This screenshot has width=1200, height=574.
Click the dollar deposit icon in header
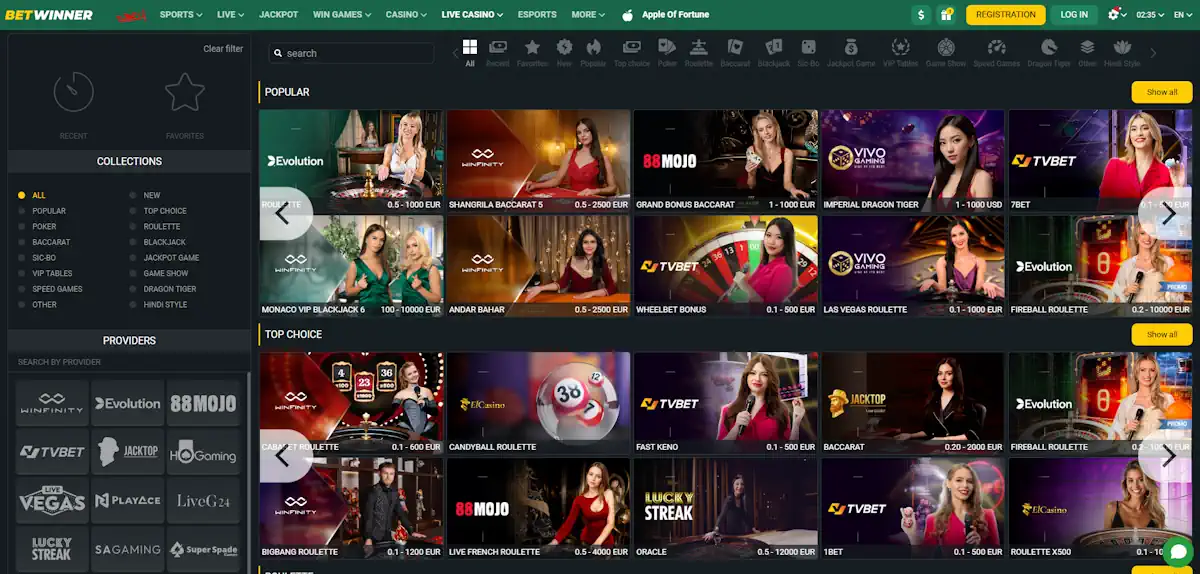922,14
